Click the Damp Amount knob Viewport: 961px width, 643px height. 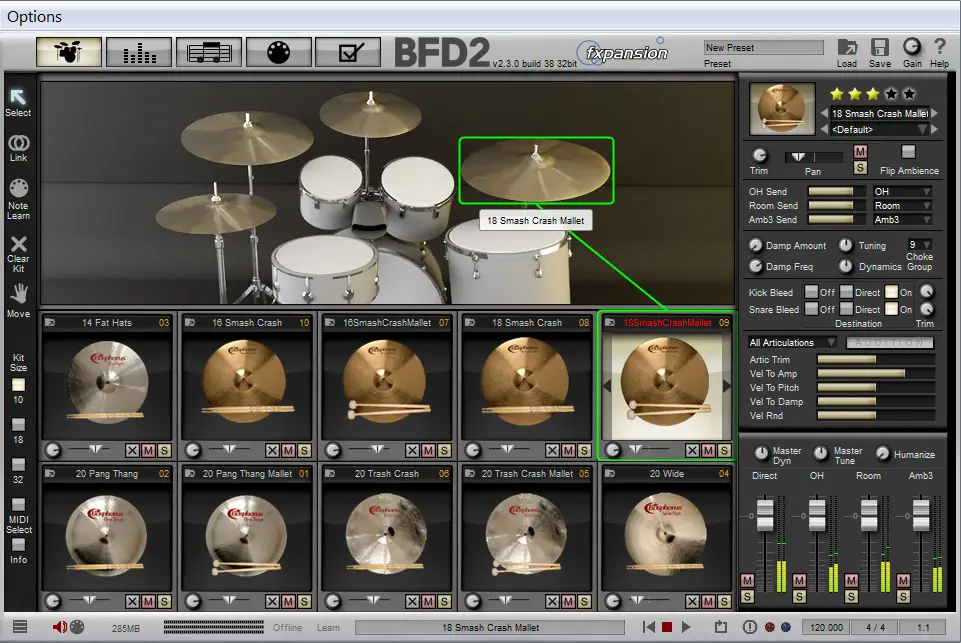(x=756, y=245)
